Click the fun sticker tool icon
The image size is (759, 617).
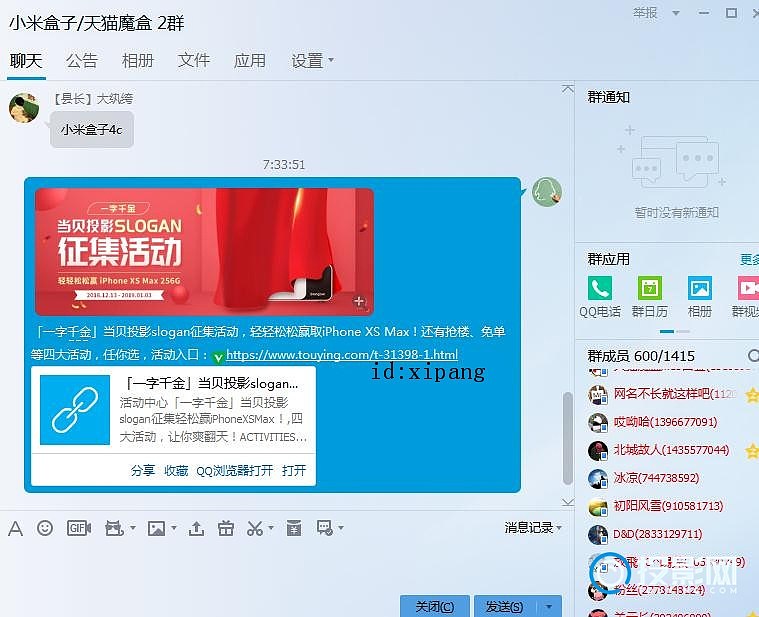[114, 528]
